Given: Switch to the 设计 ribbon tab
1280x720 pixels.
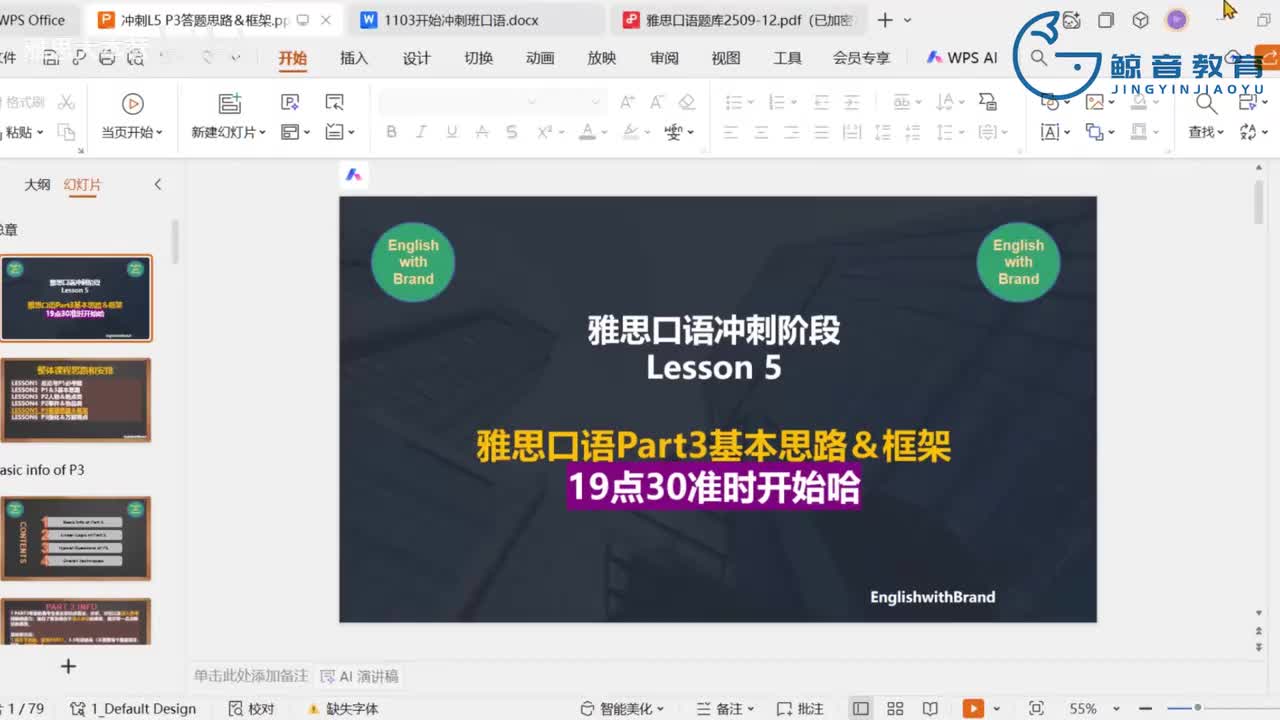Looking at the screenshot, I should (416, 58).
